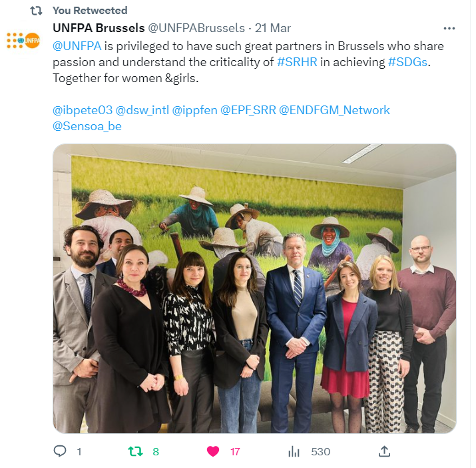Visit @ENDFGM_Network mention link
The height and width of the screenshot is (468, 476).
[334, 110]
